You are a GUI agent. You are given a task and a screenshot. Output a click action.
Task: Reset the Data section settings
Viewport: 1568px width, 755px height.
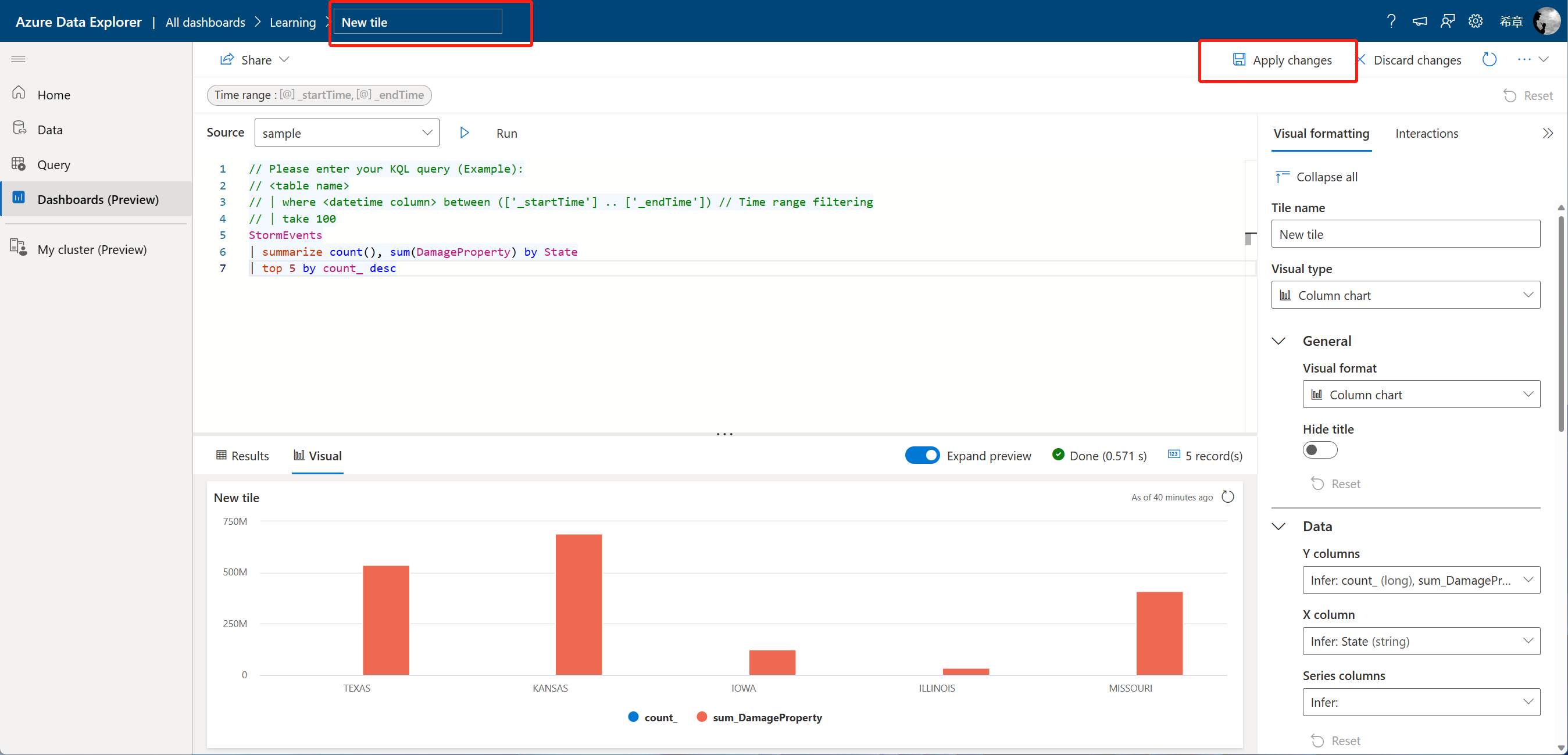coord(1335,740)
